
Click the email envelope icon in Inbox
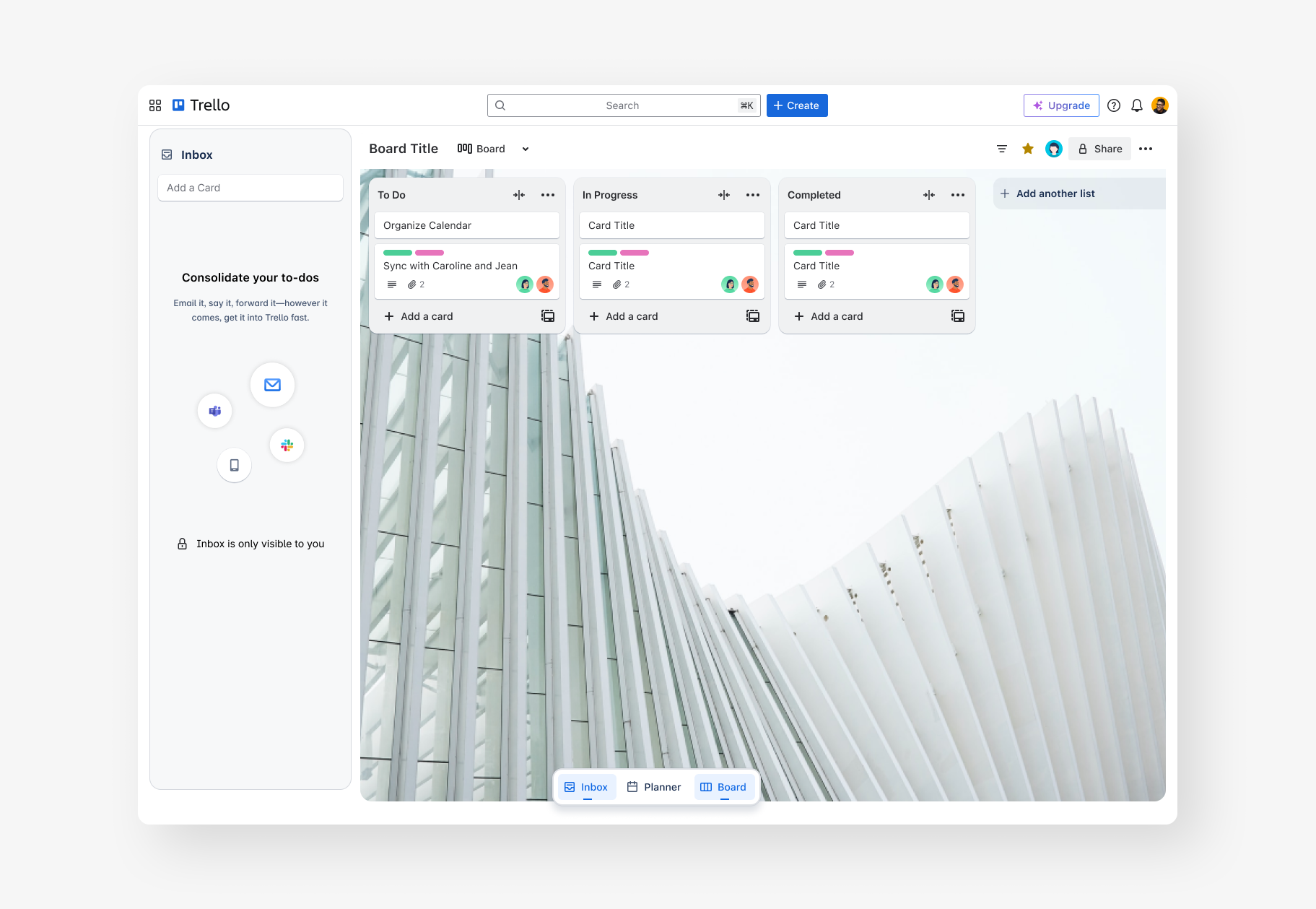pos(272,385)
